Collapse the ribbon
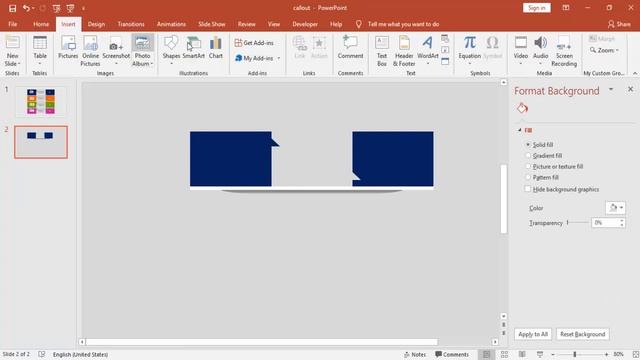This screenshot has width=640, height=360. (x=635, y=73)
